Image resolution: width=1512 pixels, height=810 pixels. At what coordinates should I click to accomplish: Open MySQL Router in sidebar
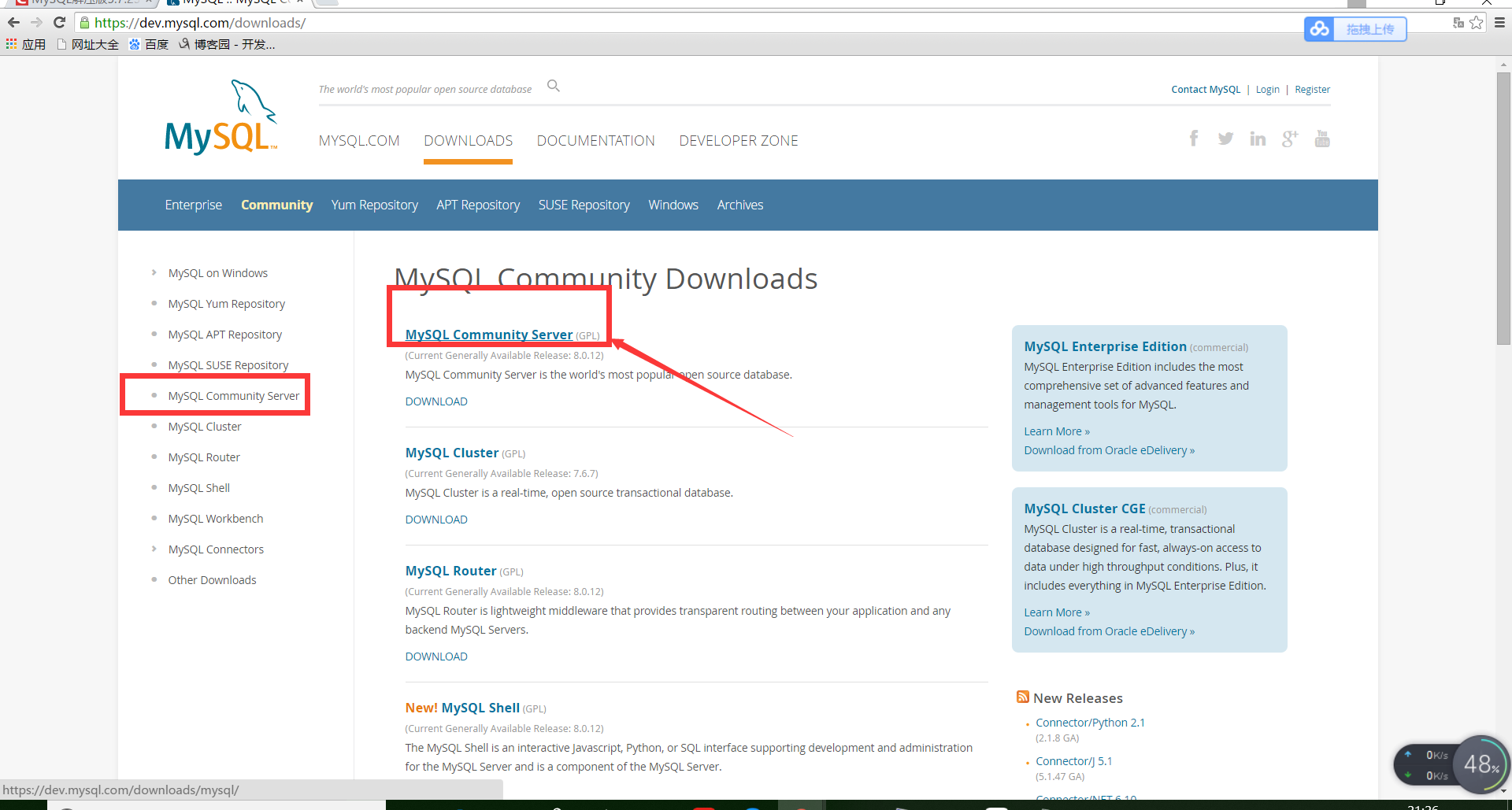tap(204, 457)
